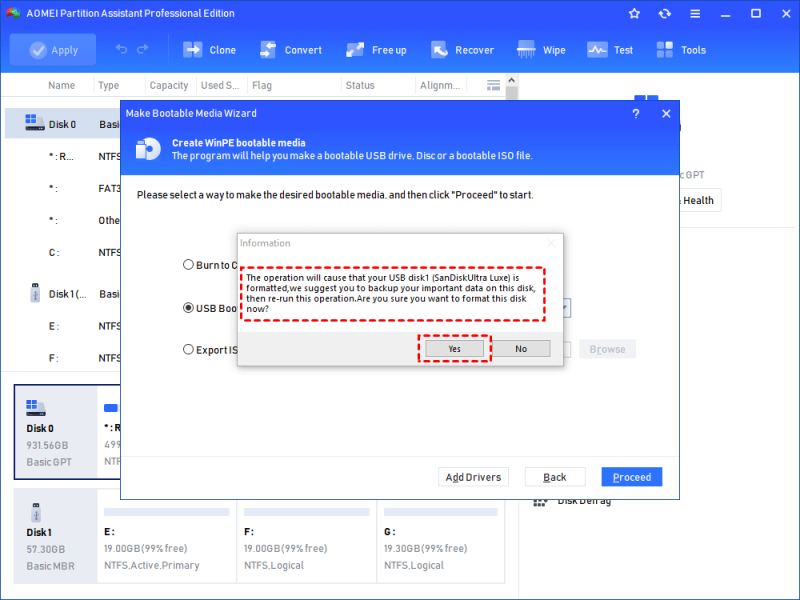Click the star favorite icon in title bar
The height and width of the screenshot is (600, 800).
point(634,14)
